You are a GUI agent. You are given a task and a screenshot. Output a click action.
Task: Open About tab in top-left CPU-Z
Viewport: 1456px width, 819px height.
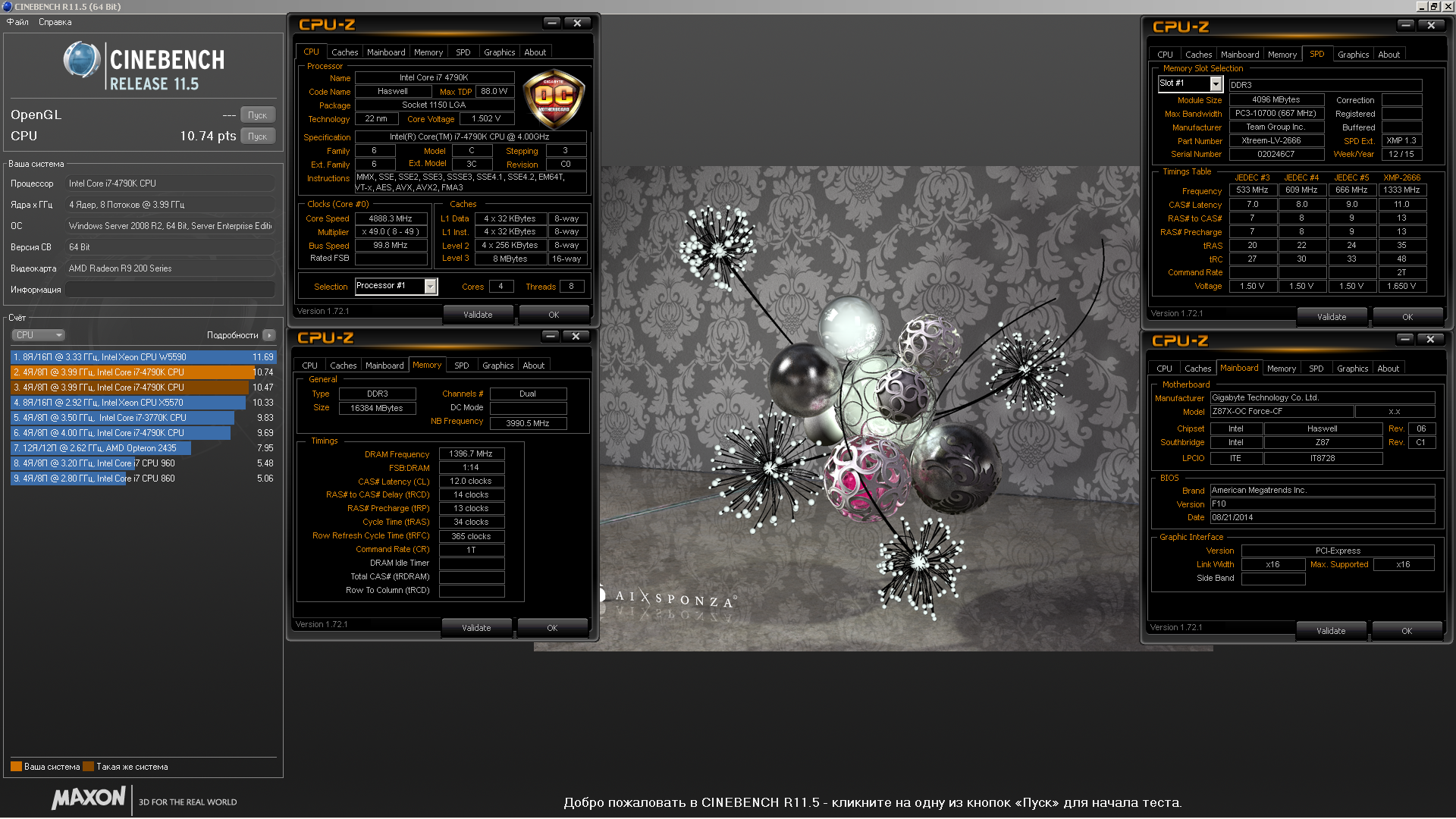pos(535,52)
